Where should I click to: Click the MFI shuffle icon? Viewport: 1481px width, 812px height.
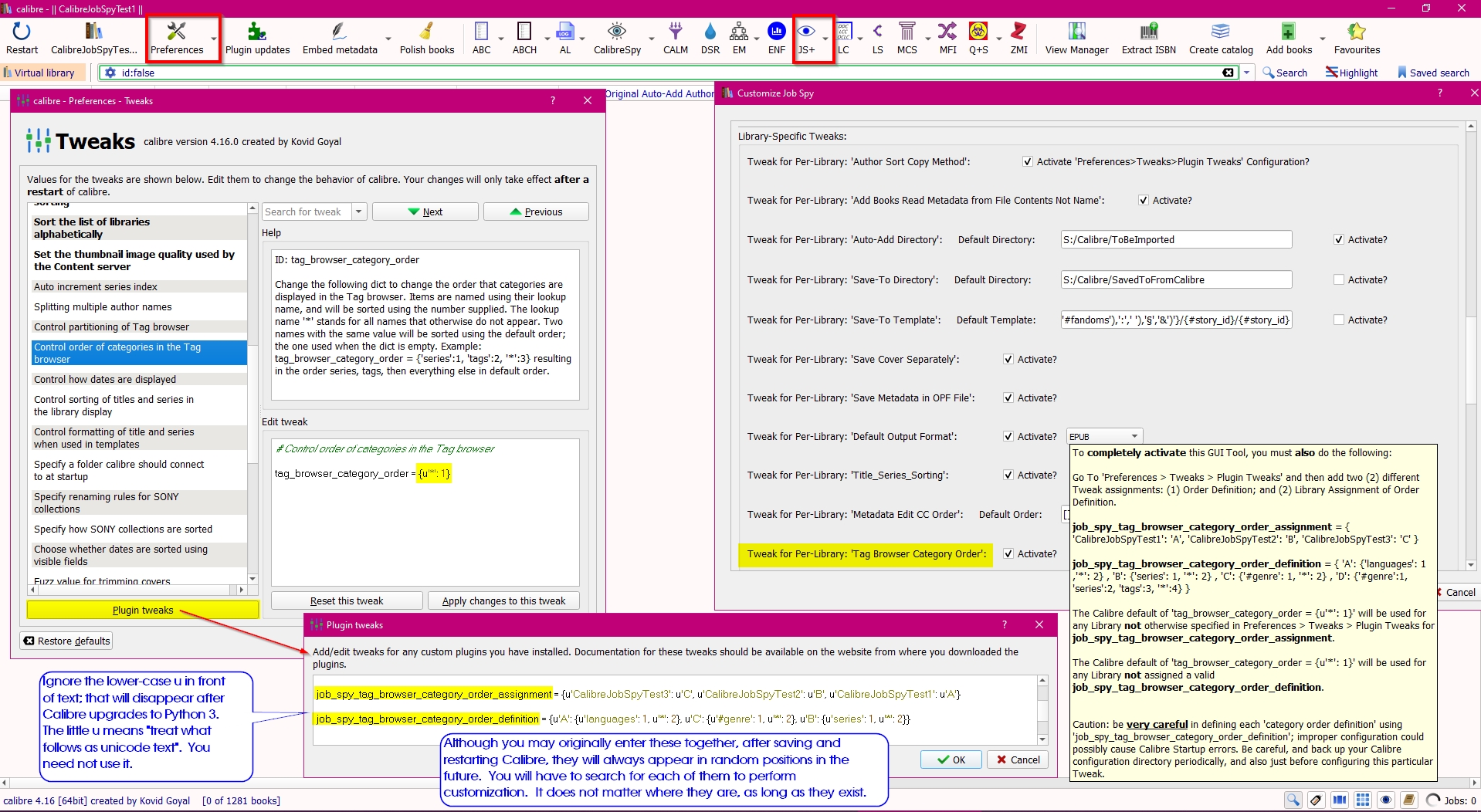(947, 39)
